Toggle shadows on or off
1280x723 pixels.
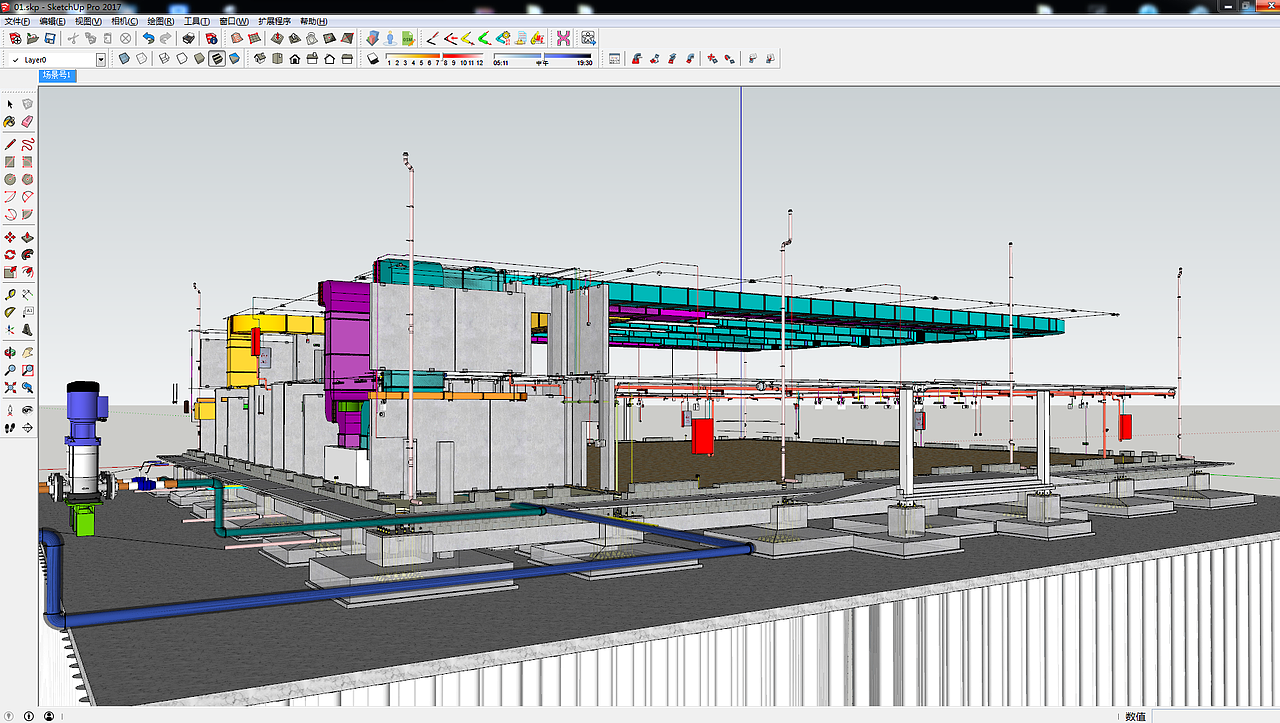[373, 59]
